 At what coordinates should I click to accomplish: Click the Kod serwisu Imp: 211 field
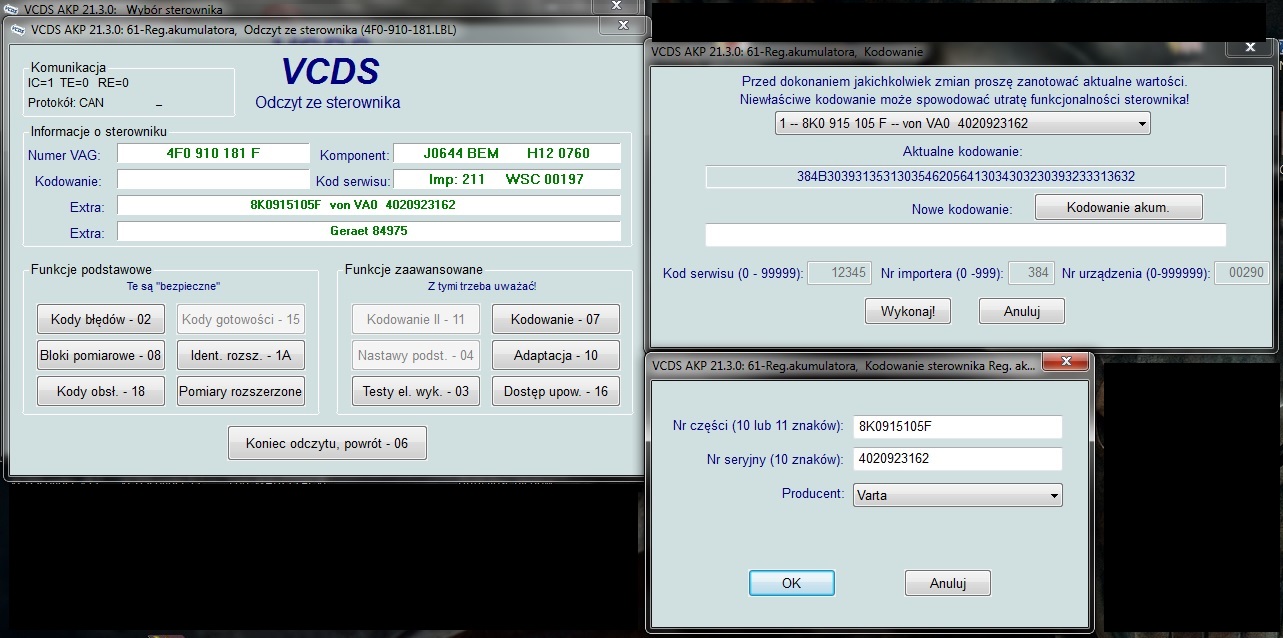[x=507, y=179]
